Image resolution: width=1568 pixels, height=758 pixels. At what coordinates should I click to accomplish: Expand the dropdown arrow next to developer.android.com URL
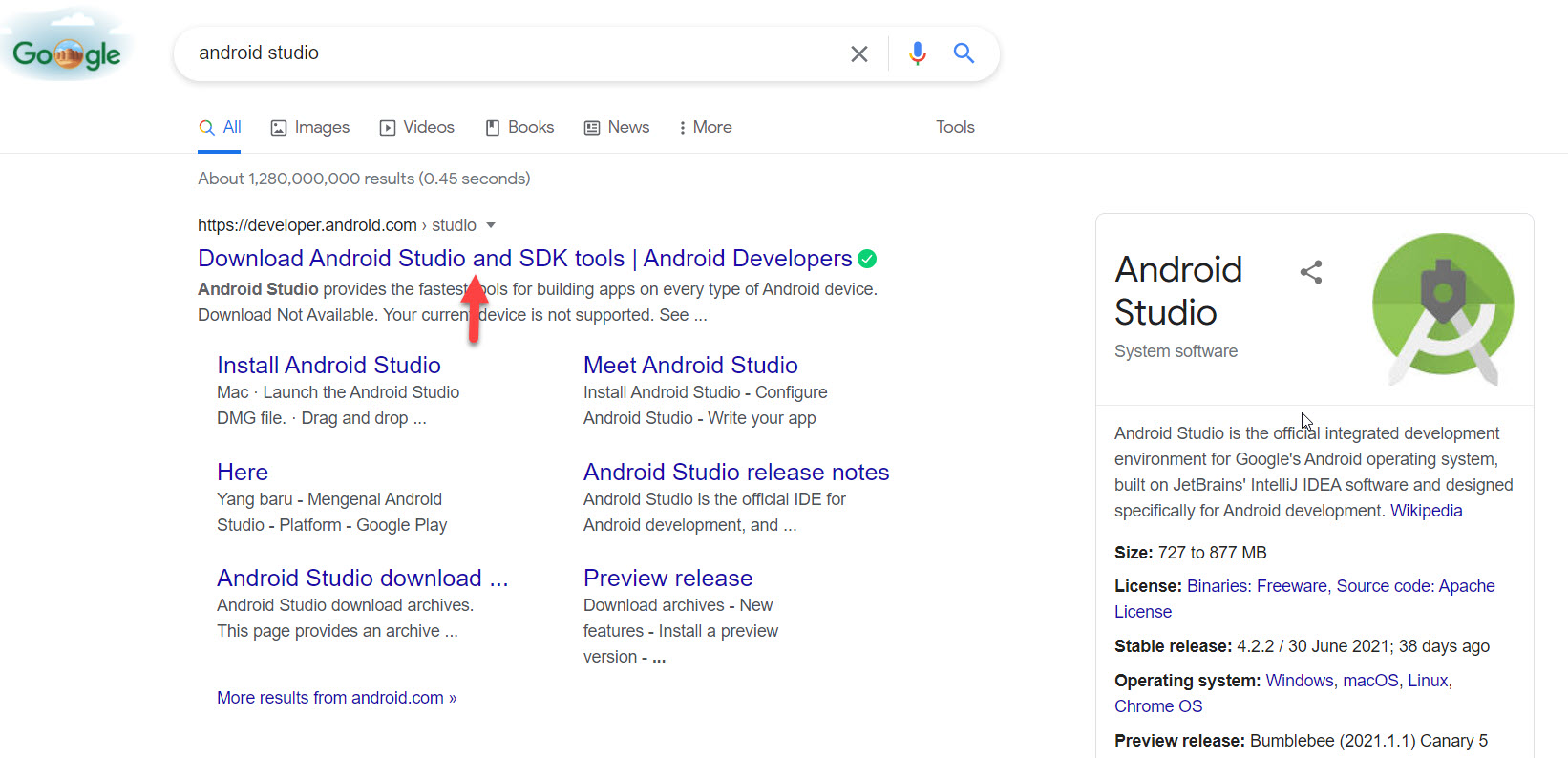491,225
